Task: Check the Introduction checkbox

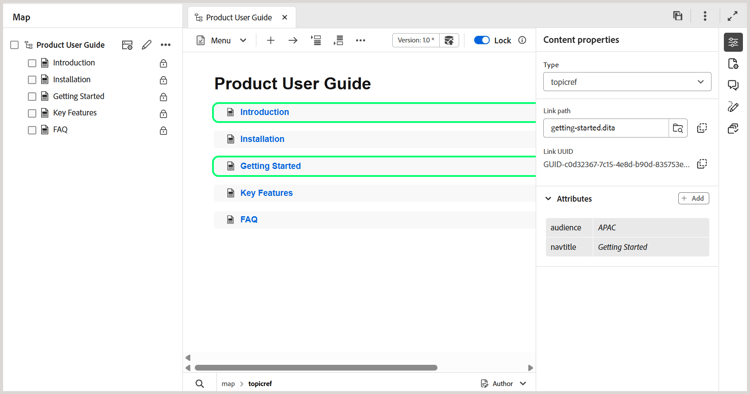Action: [32, 63]
